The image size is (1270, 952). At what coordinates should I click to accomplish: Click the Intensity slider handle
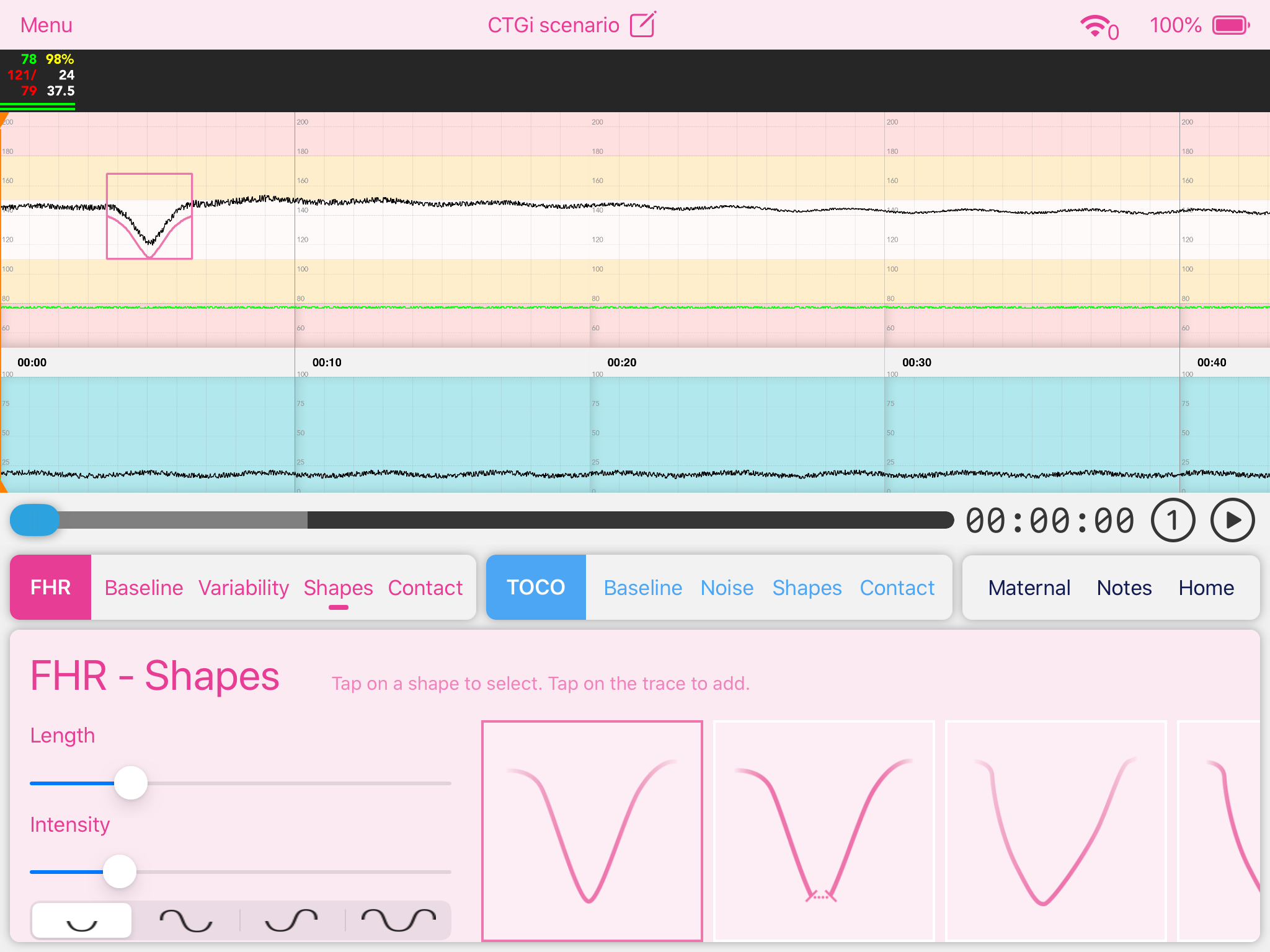tap(120, 871)
